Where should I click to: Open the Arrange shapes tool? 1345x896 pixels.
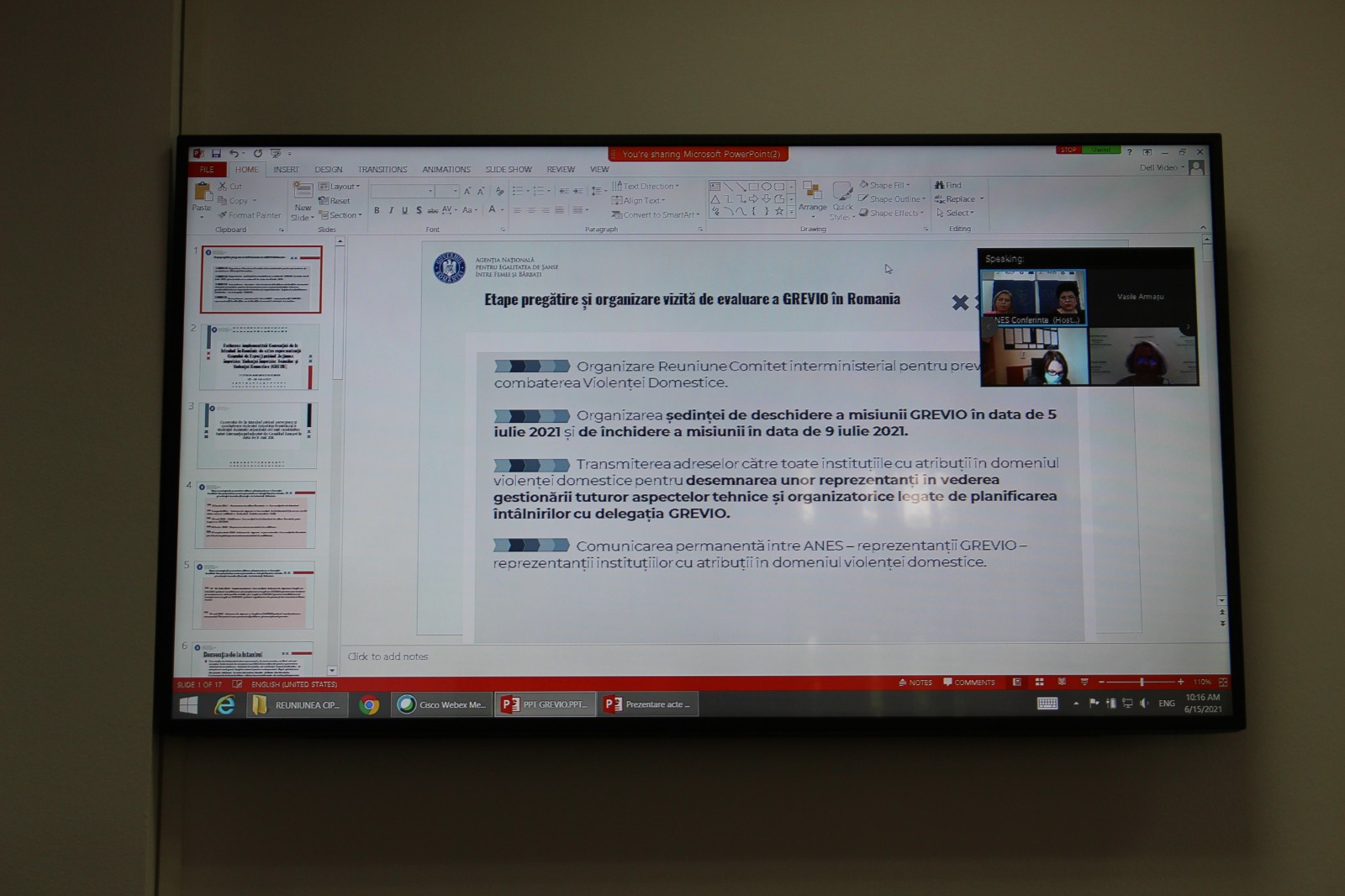tap(812, 196)
